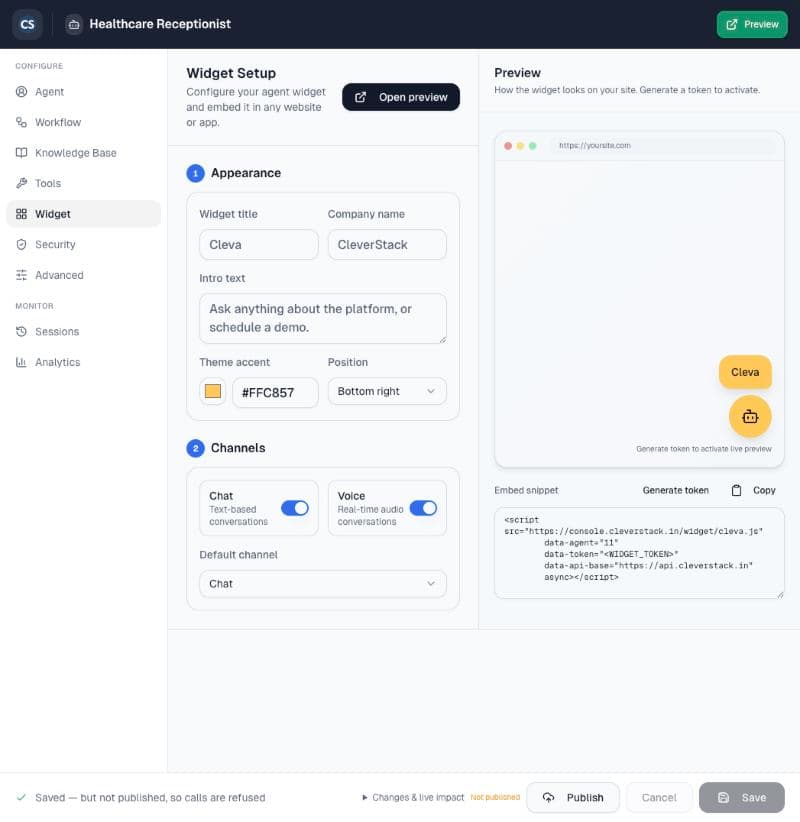This screenshot has height=822, width=800.
Task: Click the floppy disk icon on Save
Action: [723, 797]
